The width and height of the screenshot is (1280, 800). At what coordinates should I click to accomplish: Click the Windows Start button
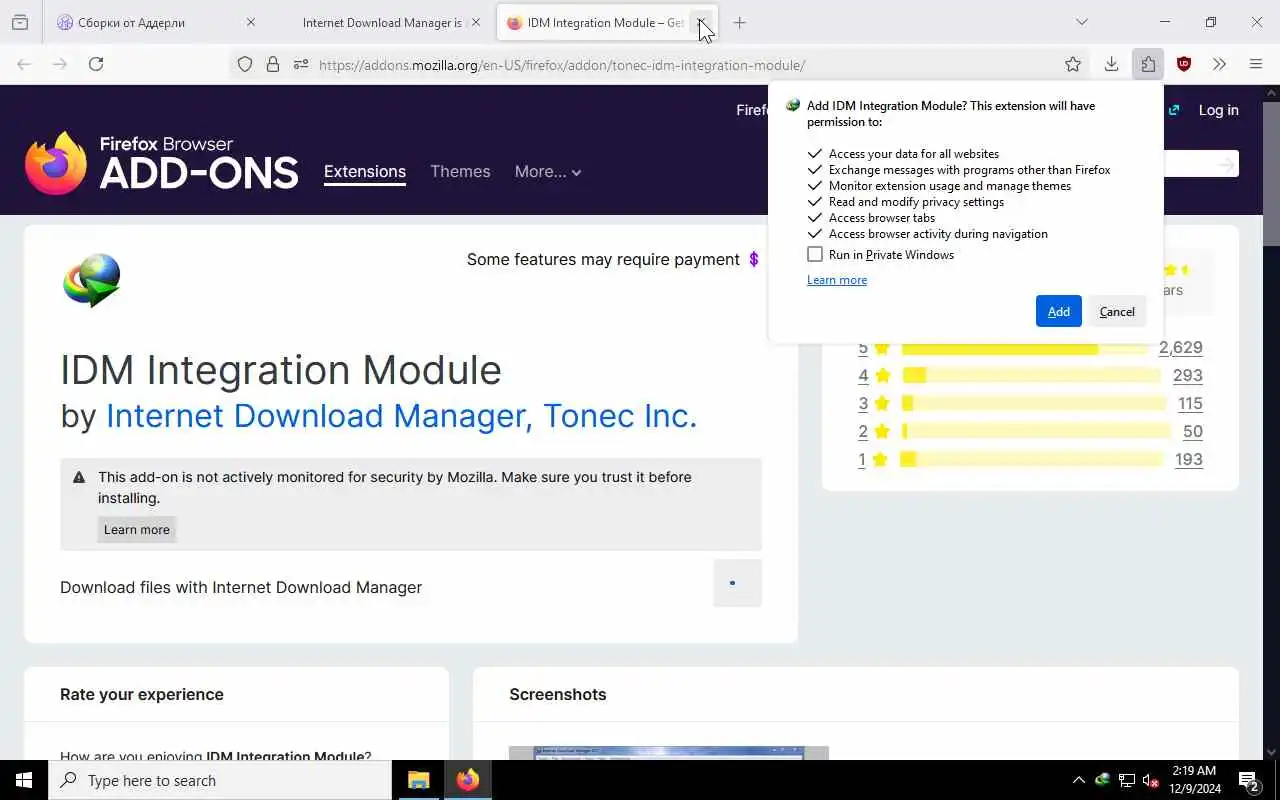(x=24, y=780)
